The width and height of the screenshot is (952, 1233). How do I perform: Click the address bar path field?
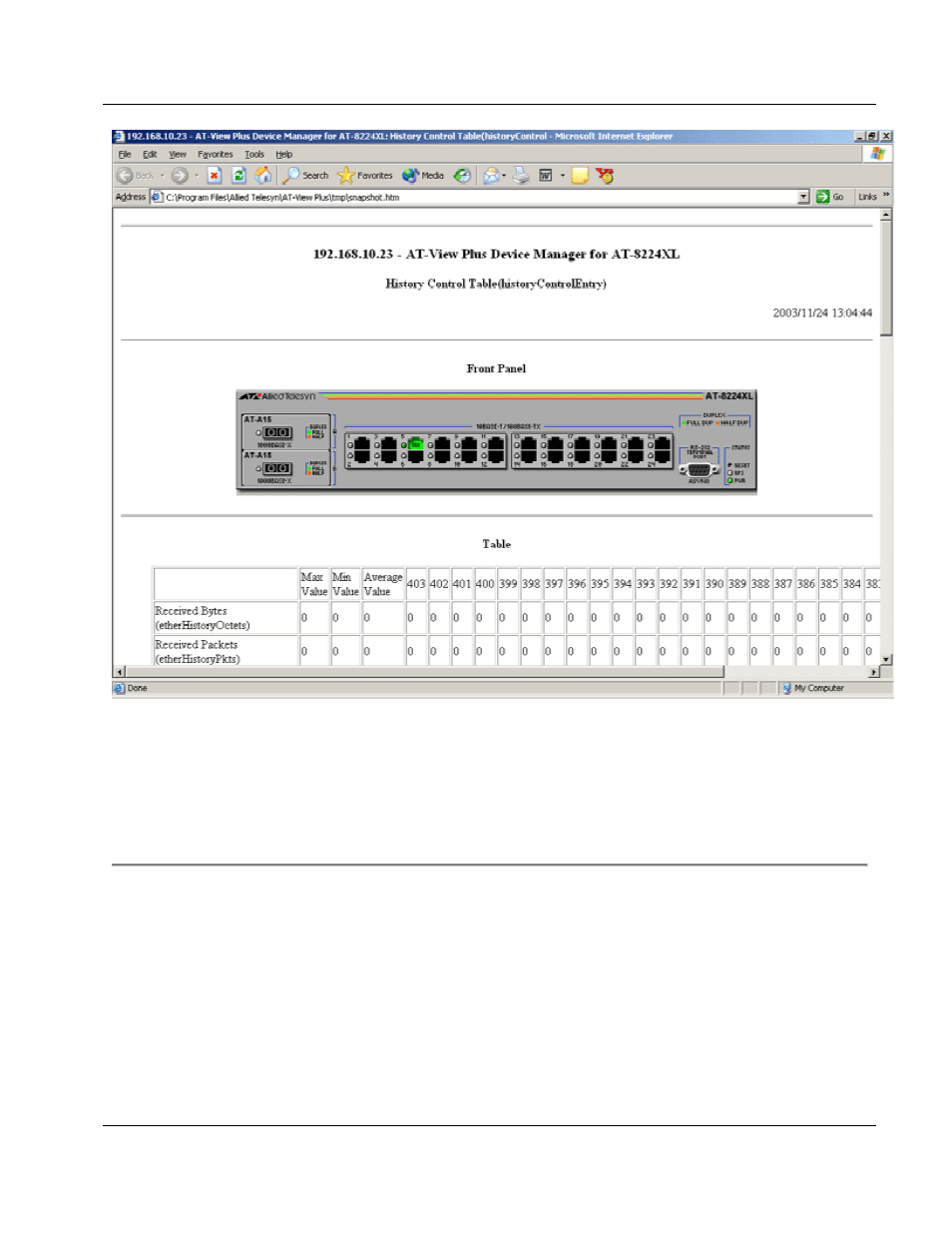tap(479, 198)
